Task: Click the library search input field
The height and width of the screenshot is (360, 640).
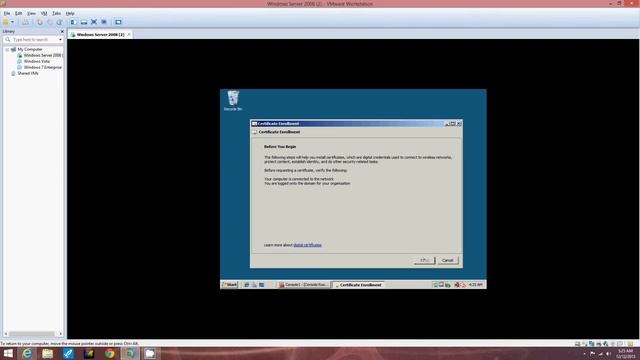Action: [33, 40]
